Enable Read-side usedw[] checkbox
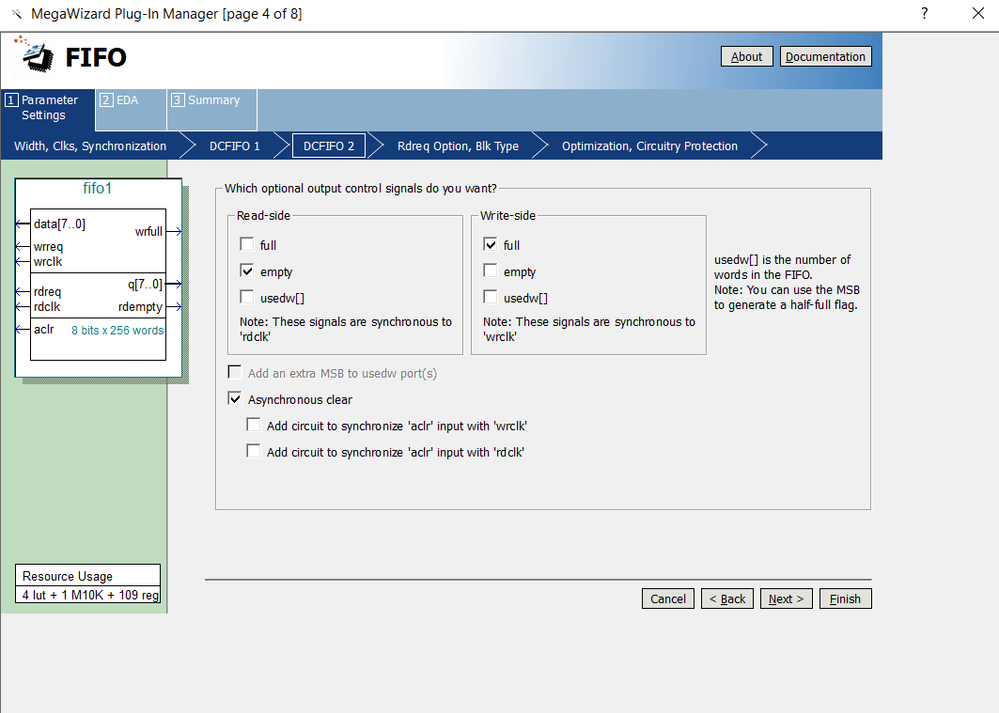Image resolution: width=999 pixels, height=713 pixels. 247,296
